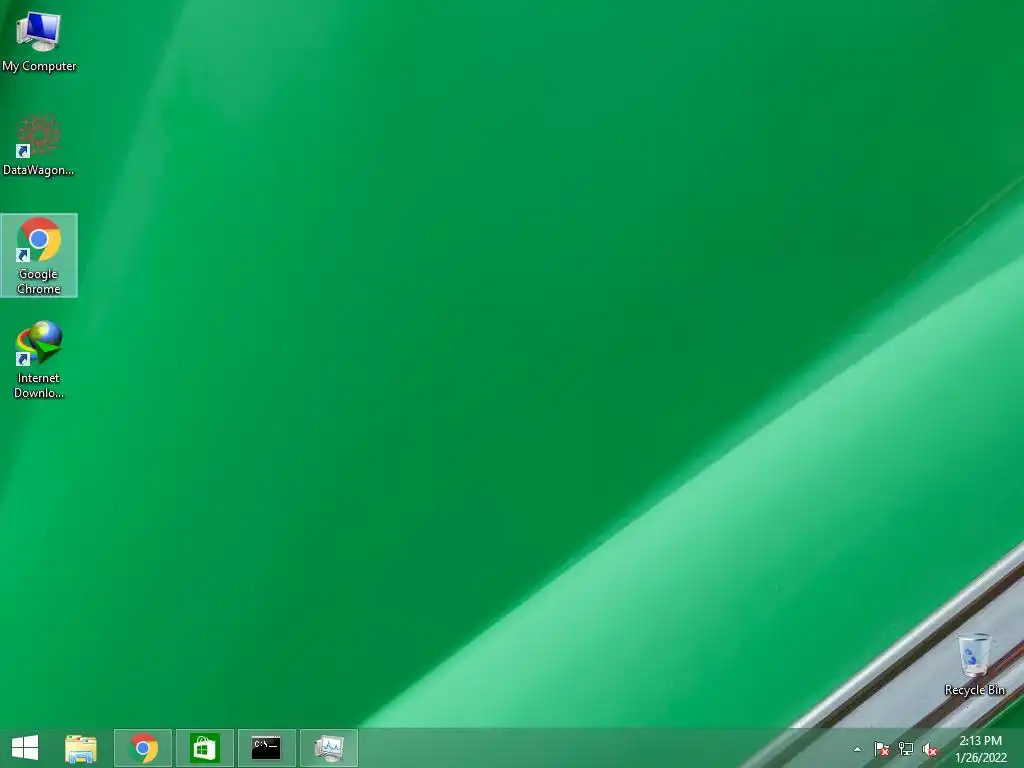
Task: Open File Explorer from the taskbar
Action: (81, 748)
